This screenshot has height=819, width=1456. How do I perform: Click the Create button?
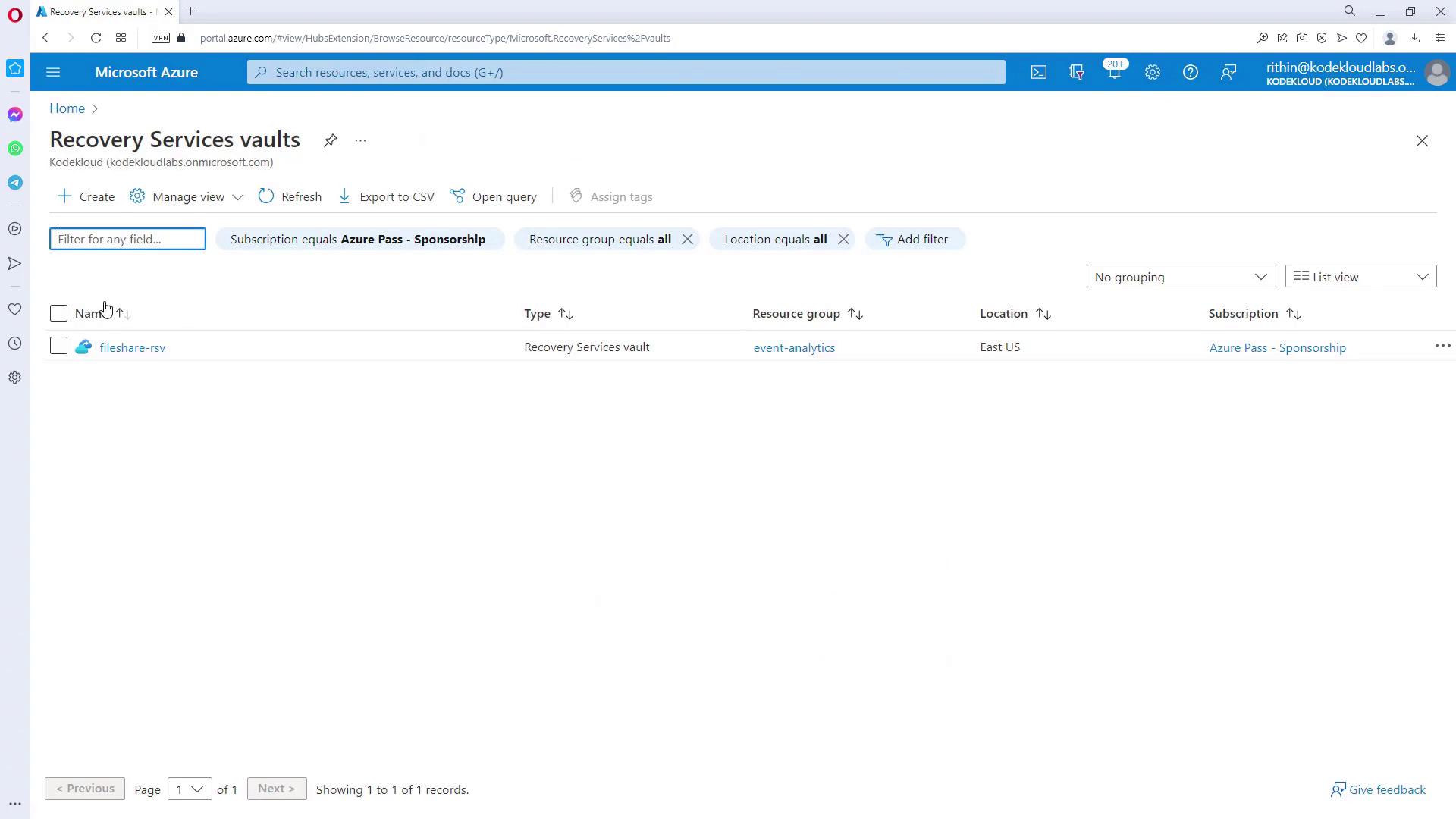point(86,196)
